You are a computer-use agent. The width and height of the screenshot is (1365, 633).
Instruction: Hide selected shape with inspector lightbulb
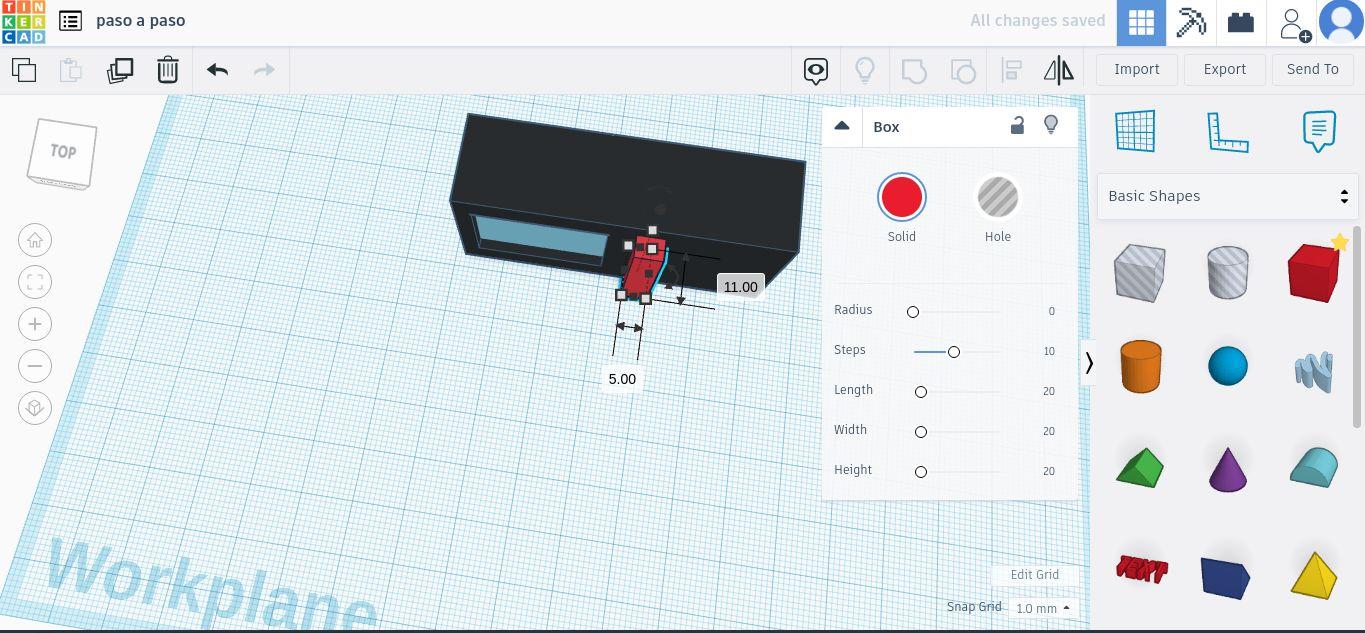[x=1051, y=125]
